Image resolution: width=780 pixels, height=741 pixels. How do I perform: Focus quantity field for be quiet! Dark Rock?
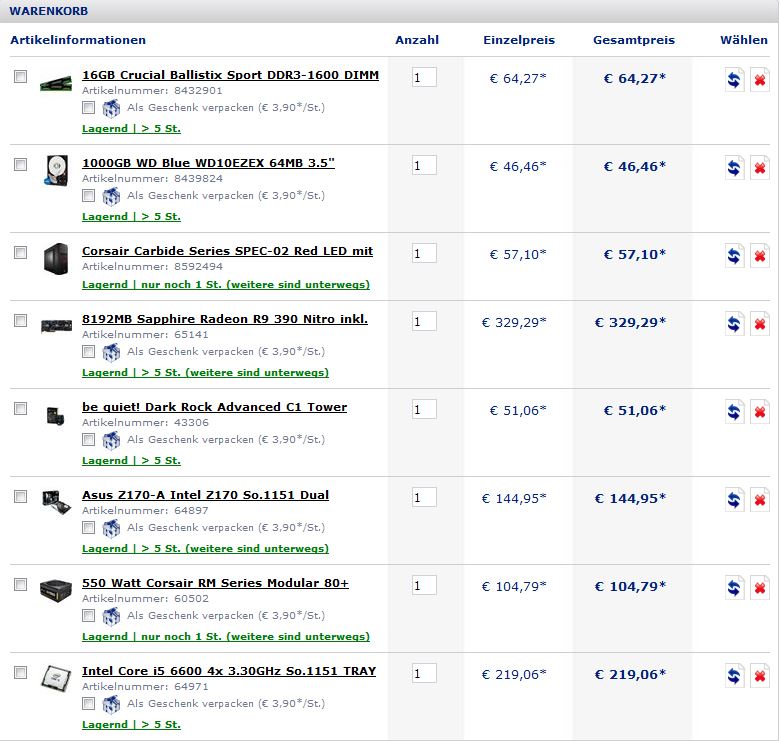[424, 409]
